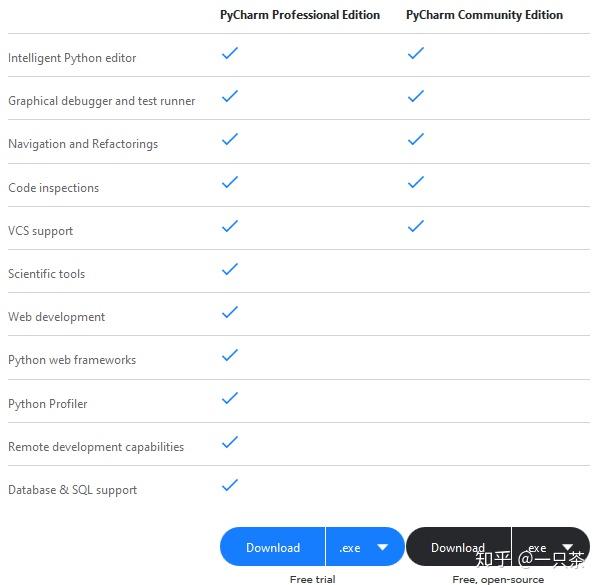
Task: Download PyCharm Professional Edition
Action: [273, 547]
